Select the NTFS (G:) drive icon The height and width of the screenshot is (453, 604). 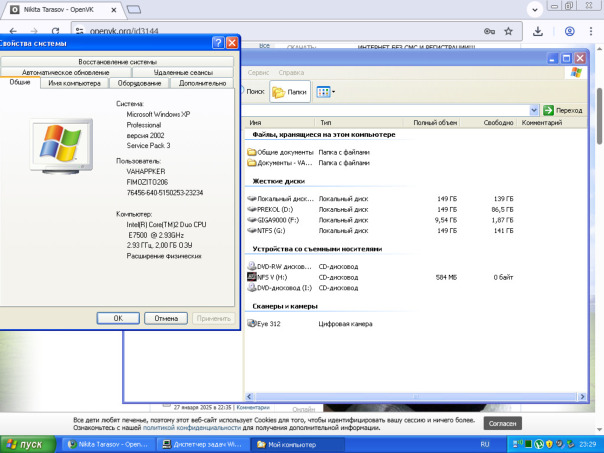coord(252,230)
